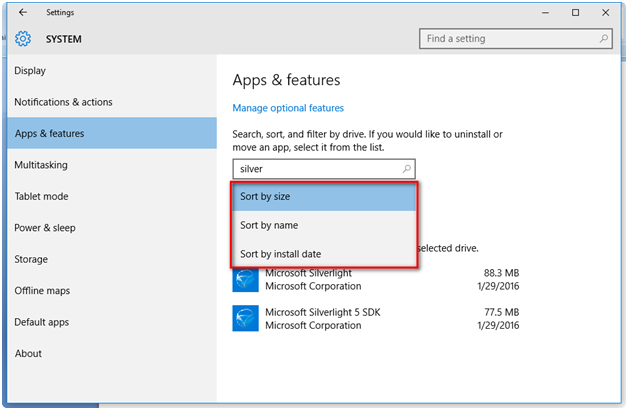Open Power & sleep settings

(44, 228)
